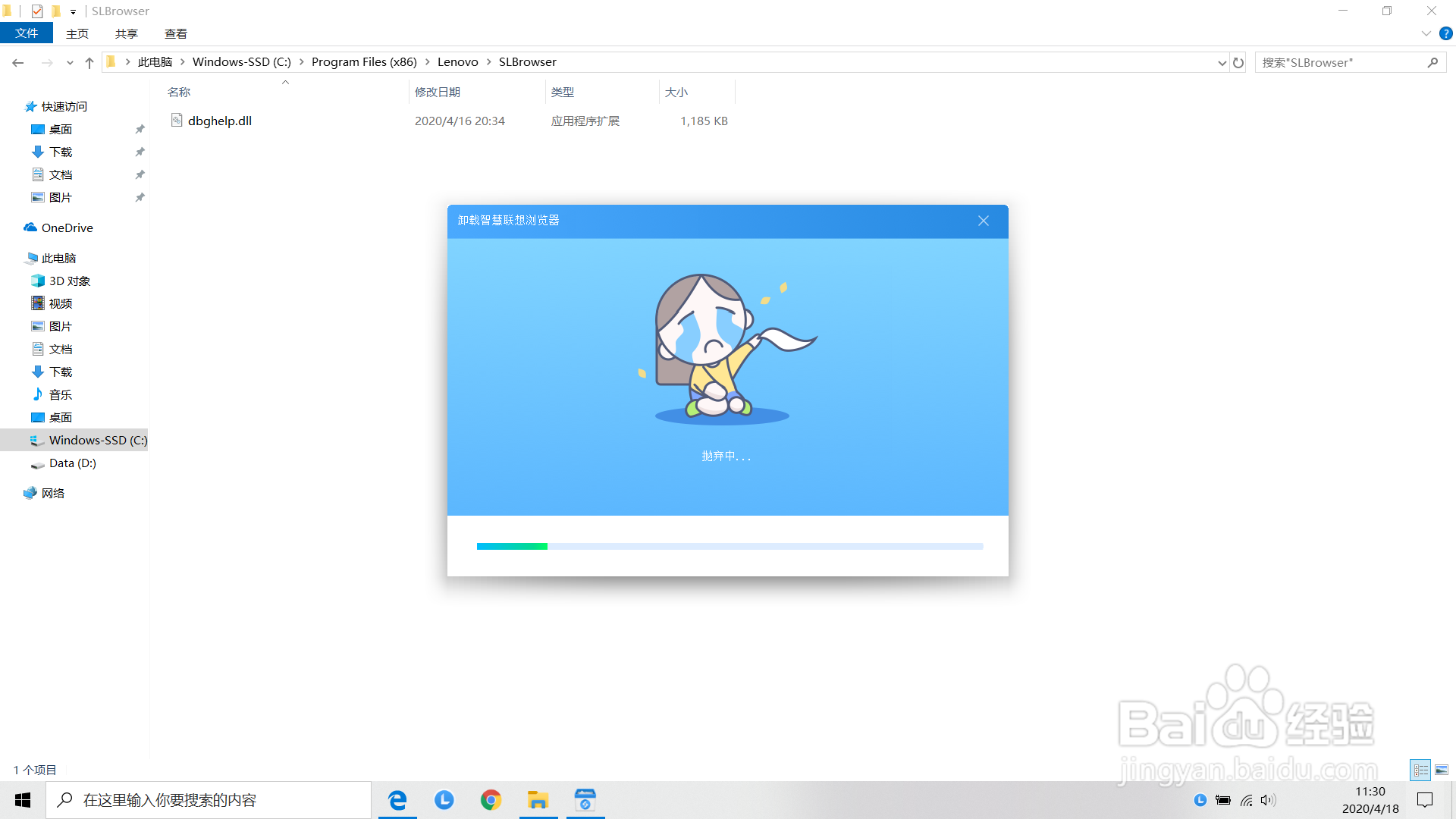Click the up one level arrow

coord(89,63)
